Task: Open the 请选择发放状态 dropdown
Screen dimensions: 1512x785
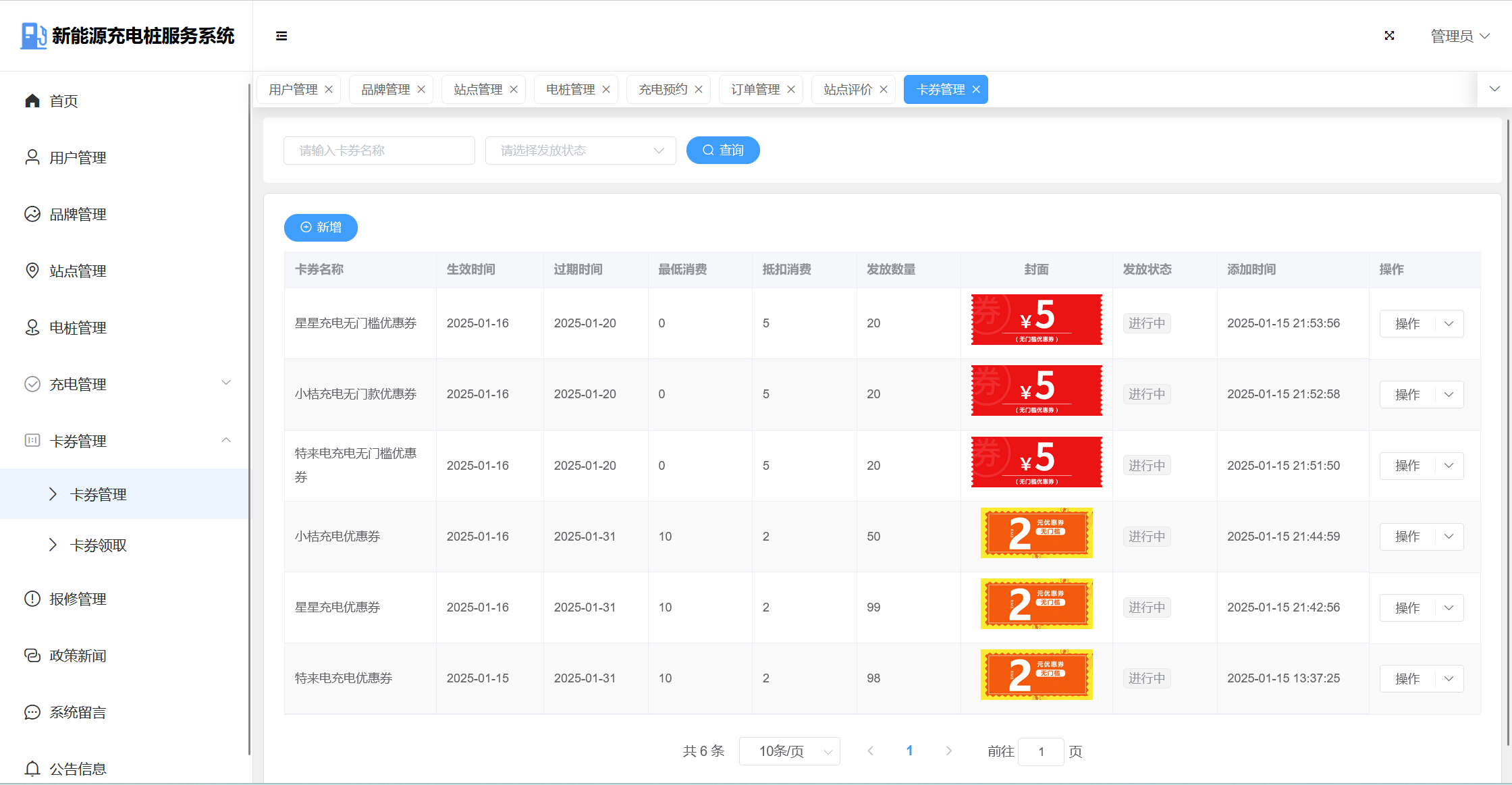Action: click(x=580, y=151)
